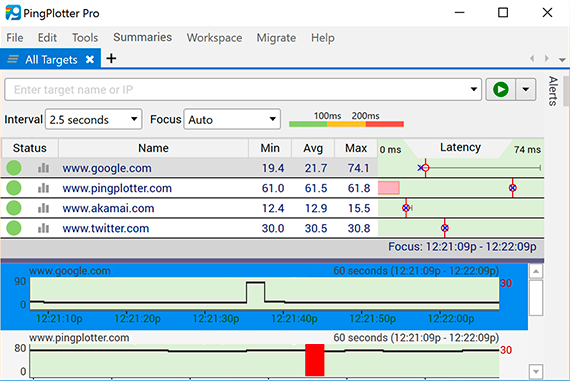Image resolution: width=570 pixels, height=381 pixels.
Task: Open the Interval 2.5 seconds dropdown
Action: coord(93,119)
